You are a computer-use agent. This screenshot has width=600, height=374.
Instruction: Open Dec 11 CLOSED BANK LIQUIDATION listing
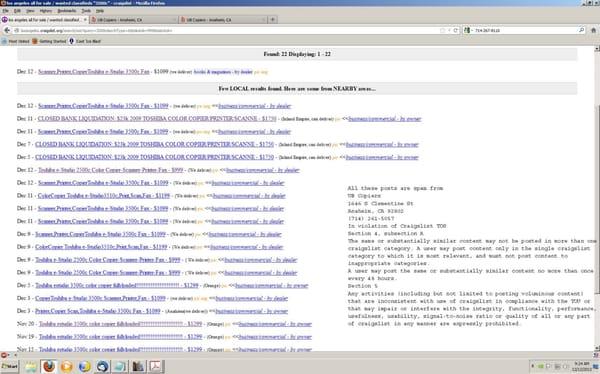(x=157, y=119)
